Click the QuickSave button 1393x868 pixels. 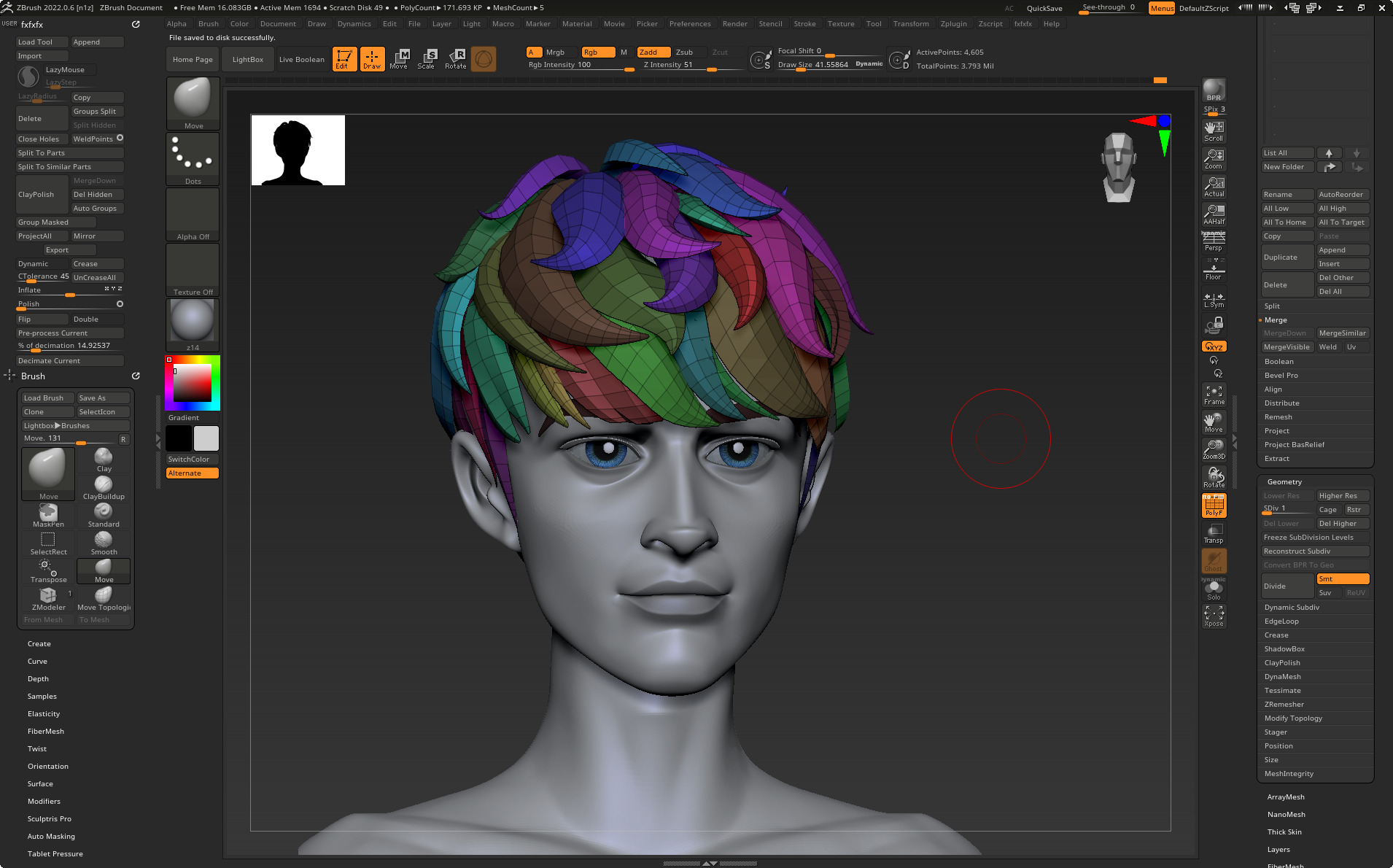click(1044, 8)
